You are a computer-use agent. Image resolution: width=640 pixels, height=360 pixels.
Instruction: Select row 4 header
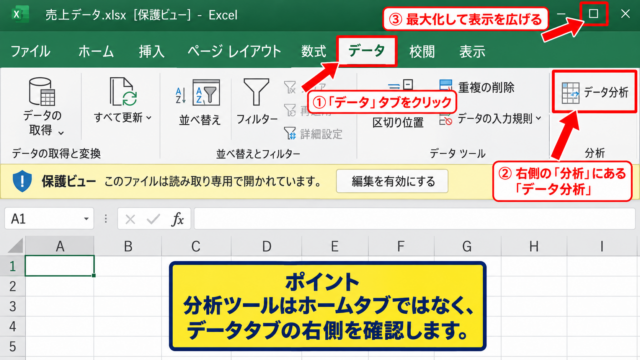coord(12,326)
